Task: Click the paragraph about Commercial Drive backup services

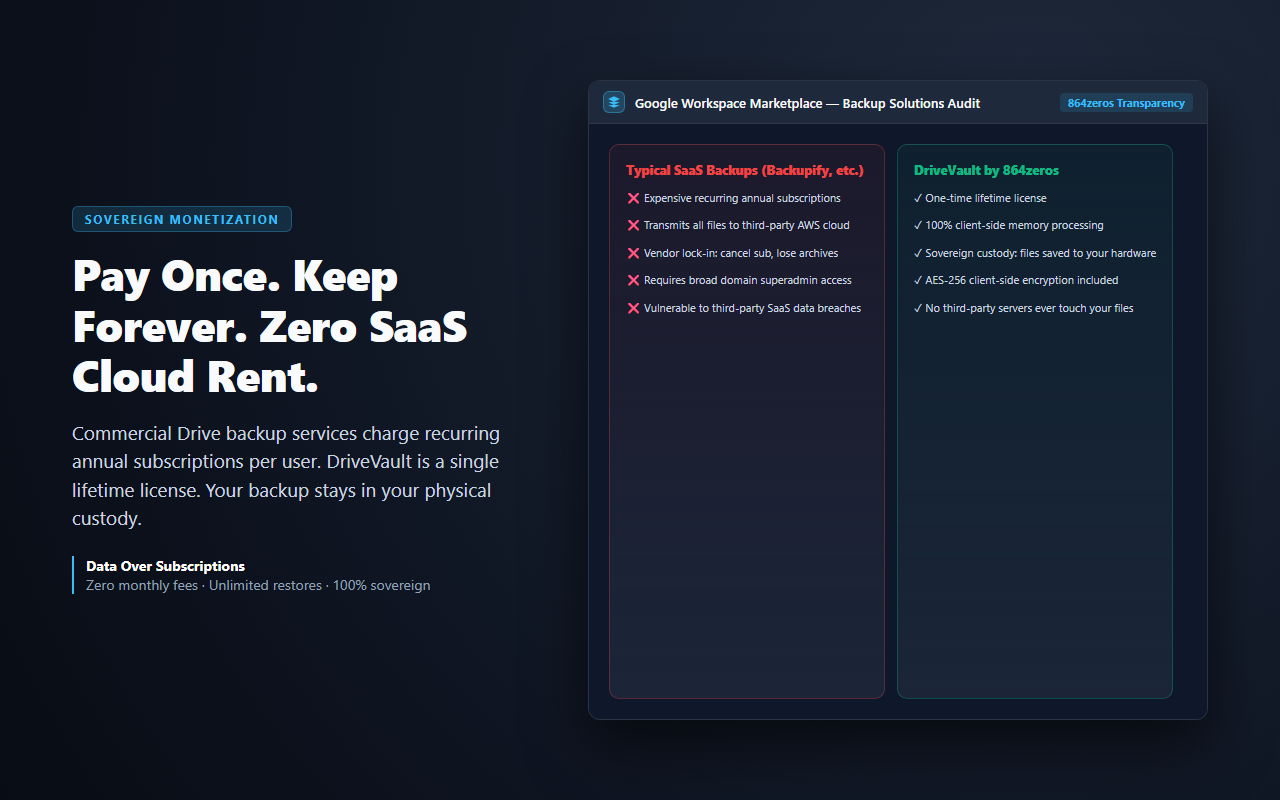Action: pos(286,477)
